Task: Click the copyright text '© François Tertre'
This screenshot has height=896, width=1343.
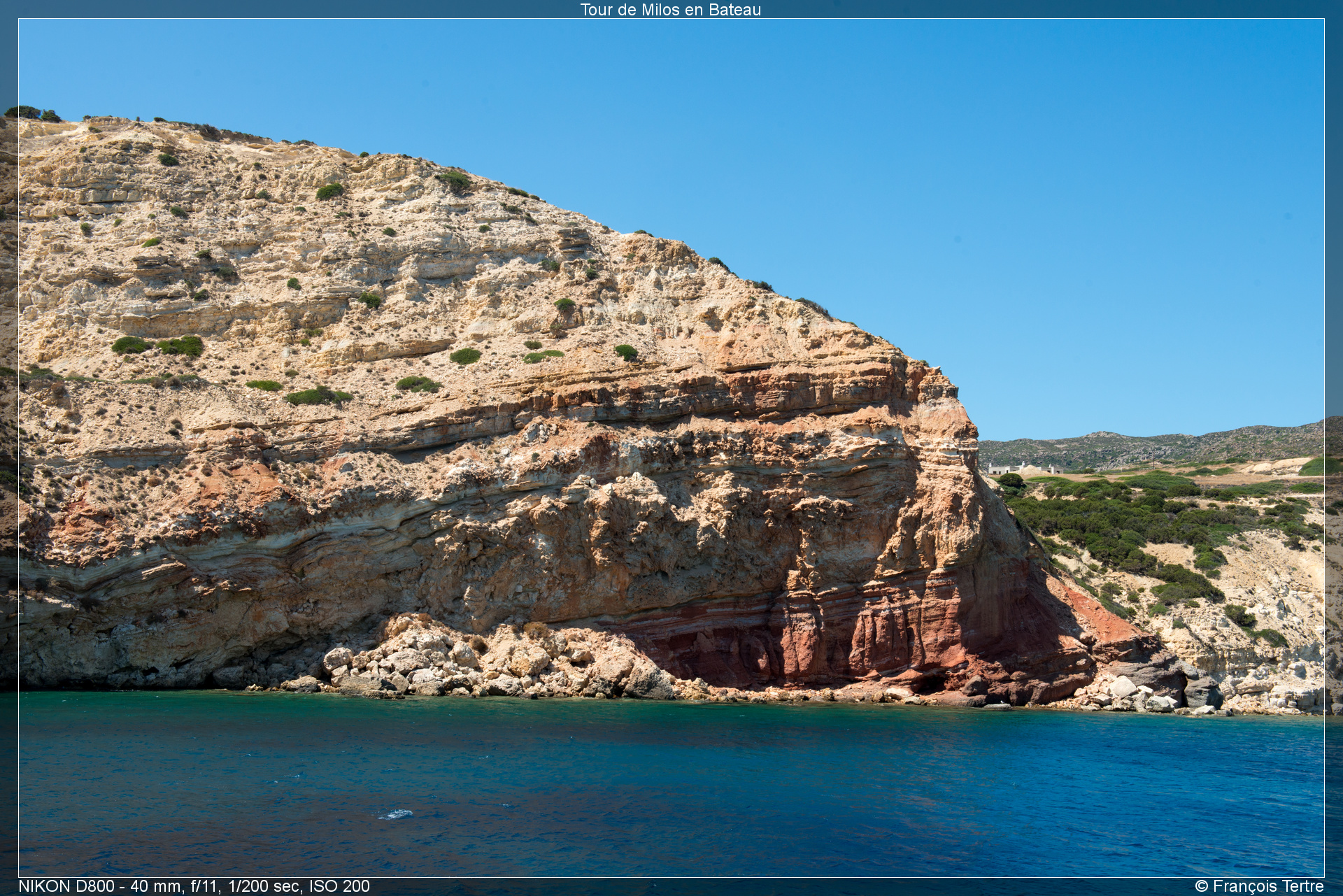Action: pos(1259,886)
